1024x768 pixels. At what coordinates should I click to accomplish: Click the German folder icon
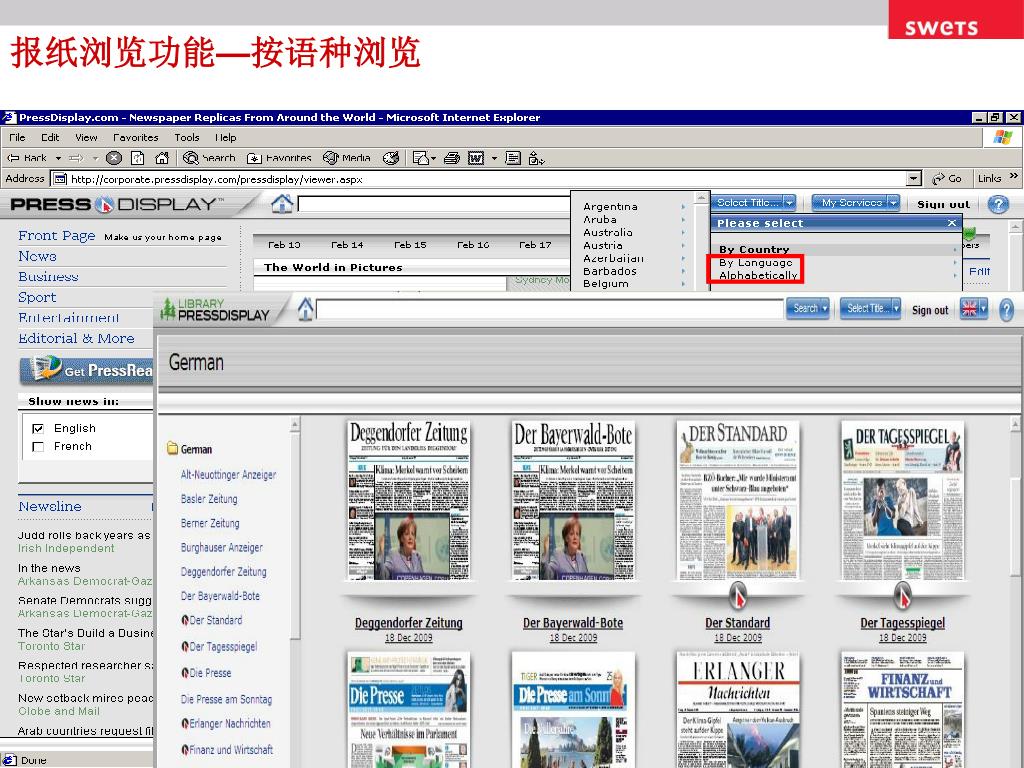pos(172,448)
